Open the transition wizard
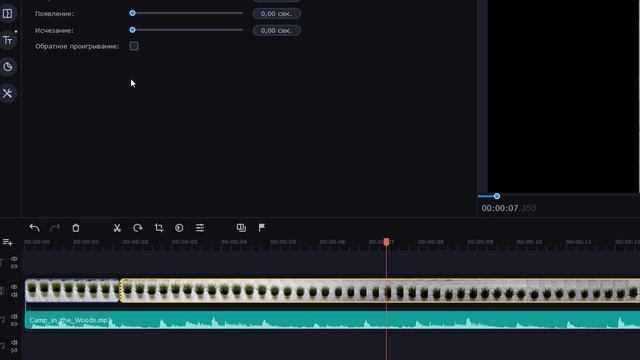This screenshot has height=360, width=640. coord(241,228)
